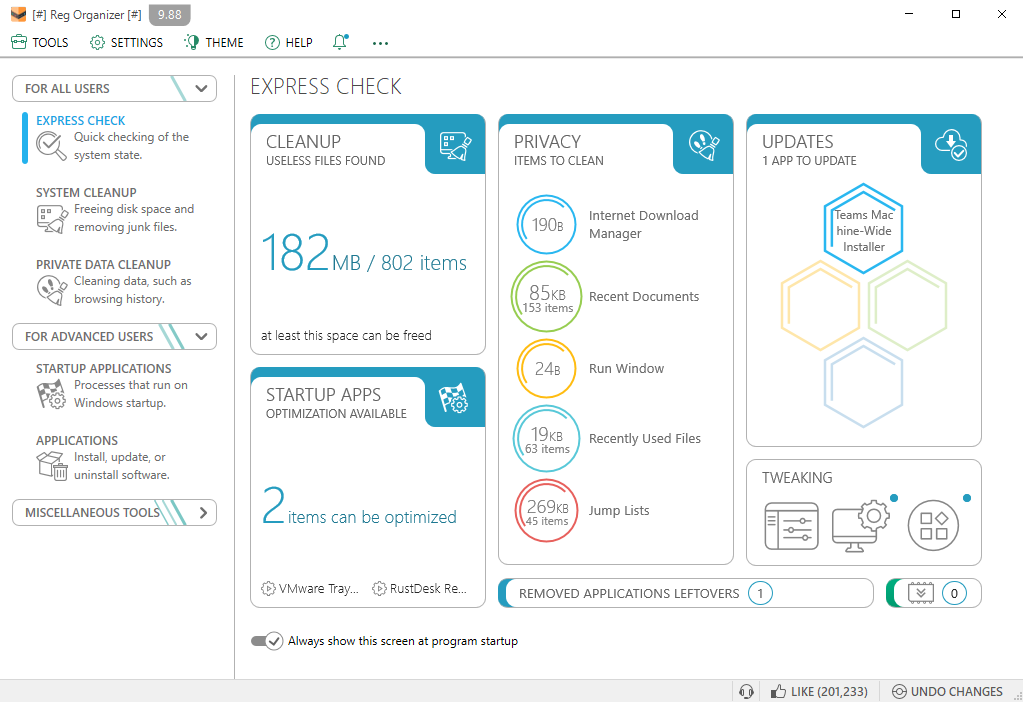
Task: Open the HELP menu
Action: (x=288, y=42)
